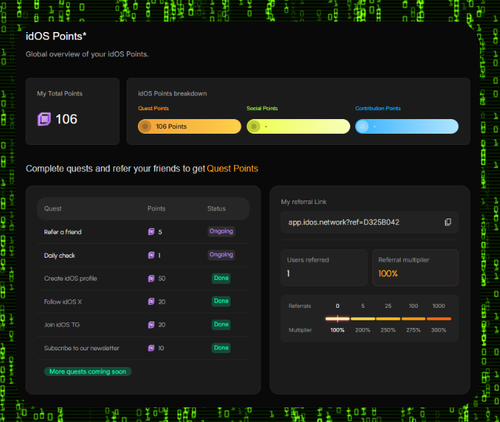Click the points icon in the Daily check row
Viewport: 500px width, 422px height.
click(151, 255)
